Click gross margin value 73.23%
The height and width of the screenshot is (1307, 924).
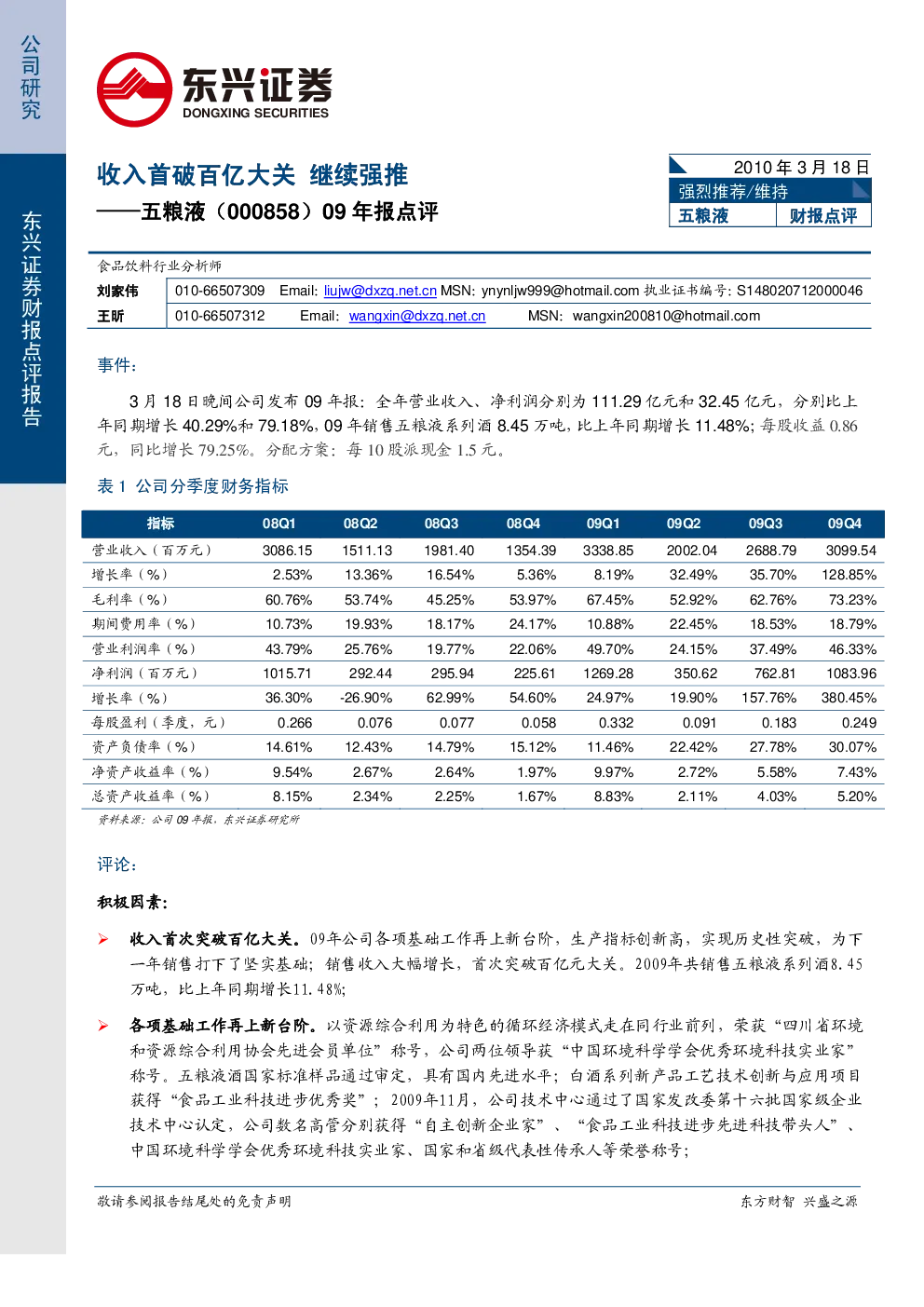[x=852, y=600]
